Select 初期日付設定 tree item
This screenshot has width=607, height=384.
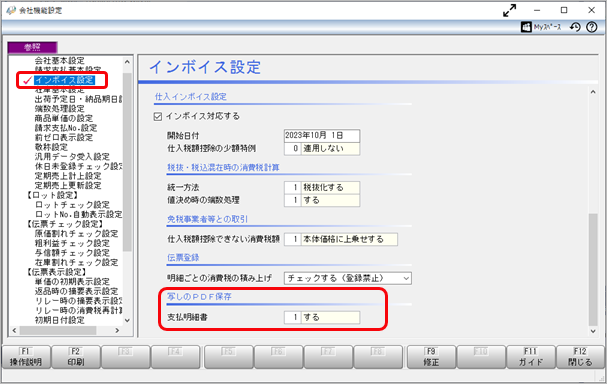59,320
